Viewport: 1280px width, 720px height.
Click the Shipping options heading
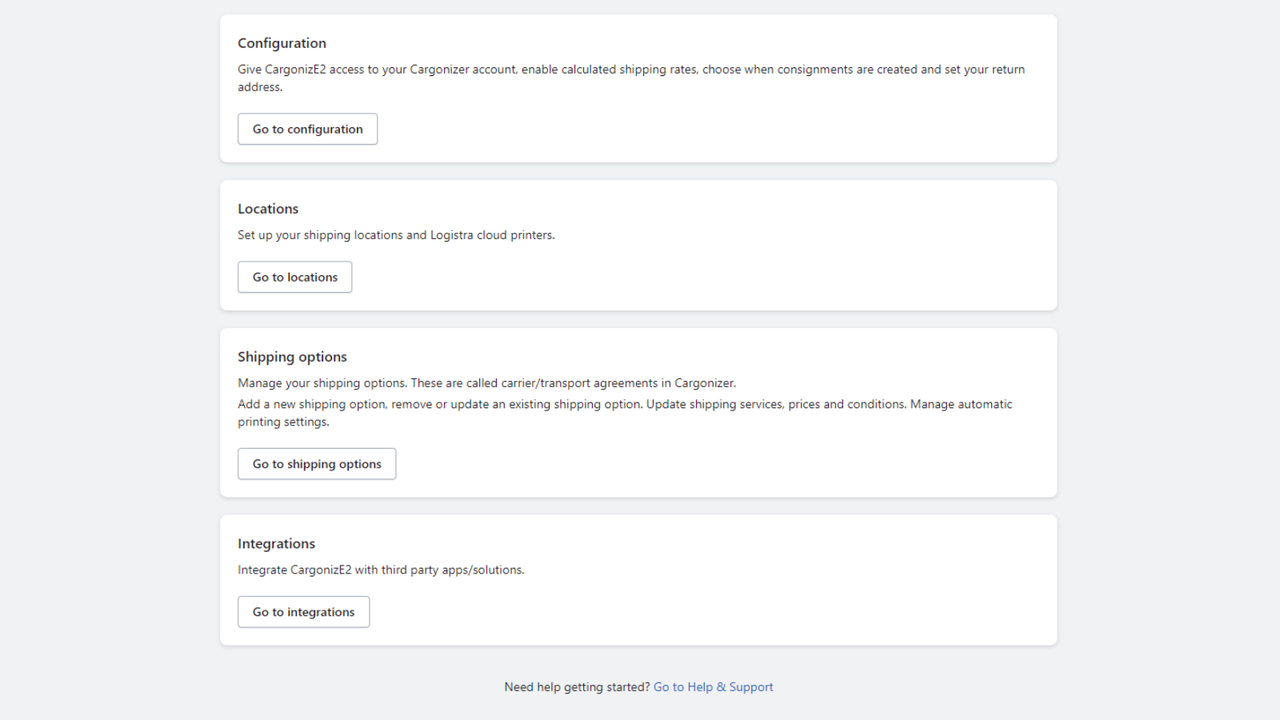click(293, 357)
